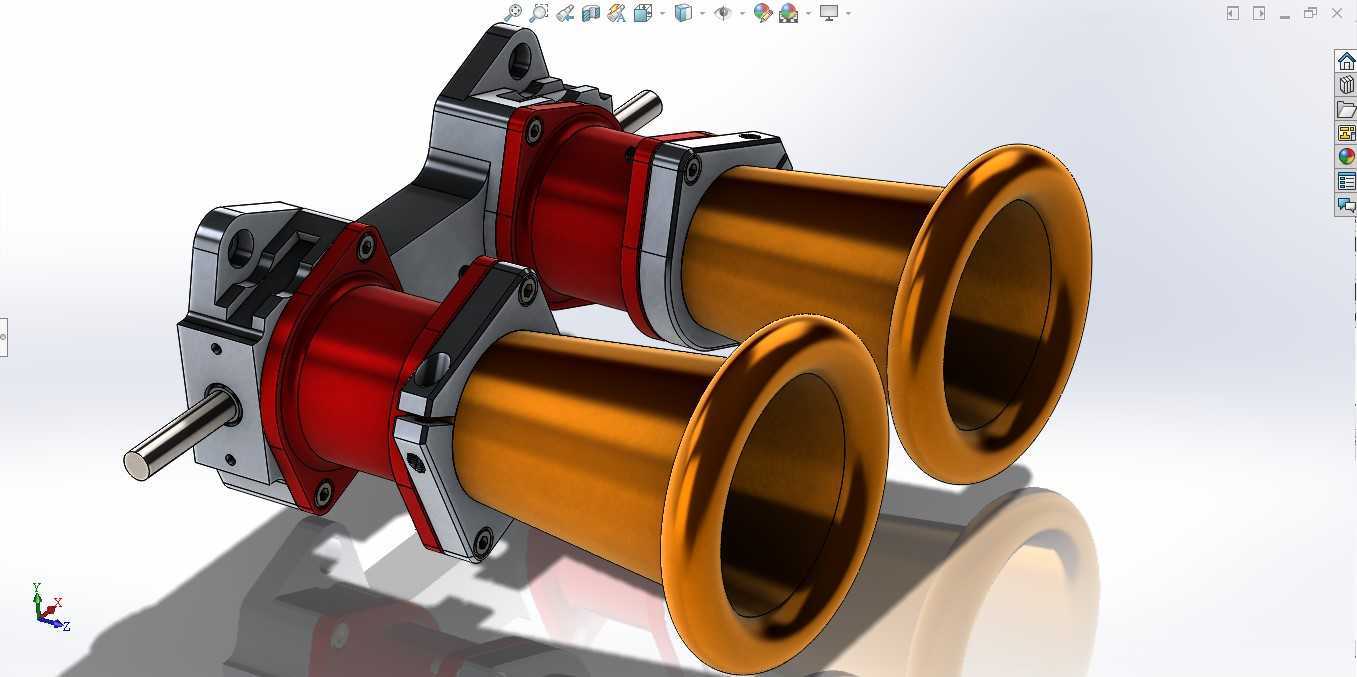Open the SOLIDWORKS Forum chat tab
The height and width of the screenshot is (677, 1357).
click(1346, 205)
